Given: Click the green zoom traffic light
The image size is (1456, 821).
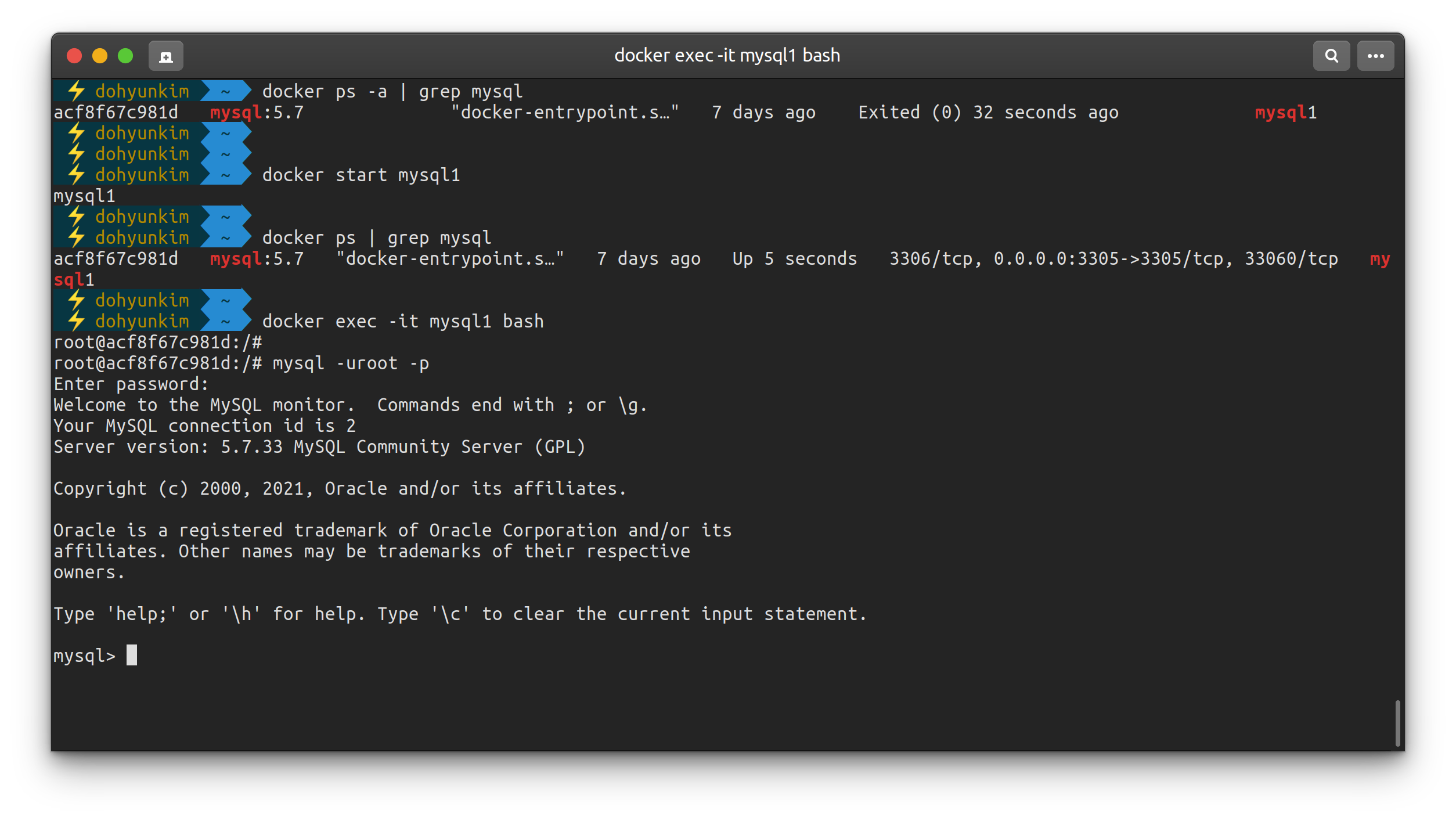Looking at the screenshot, I should click(x=125, y=56).
